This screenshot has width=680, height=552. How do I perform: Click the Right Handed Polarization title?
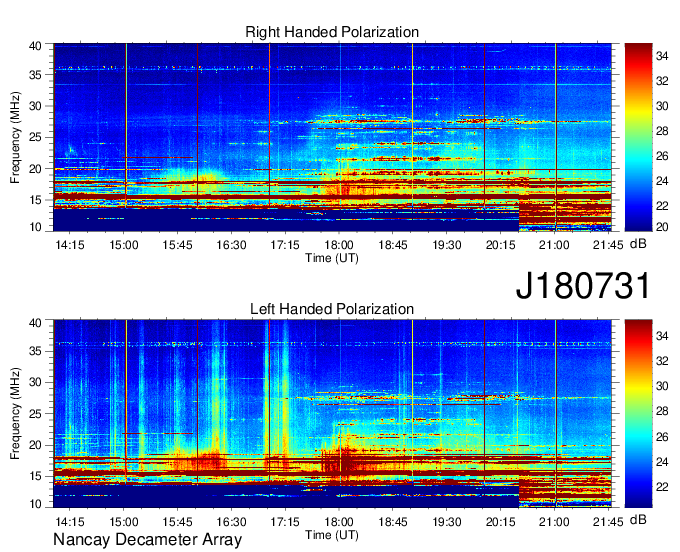click(x=332, y=32)
